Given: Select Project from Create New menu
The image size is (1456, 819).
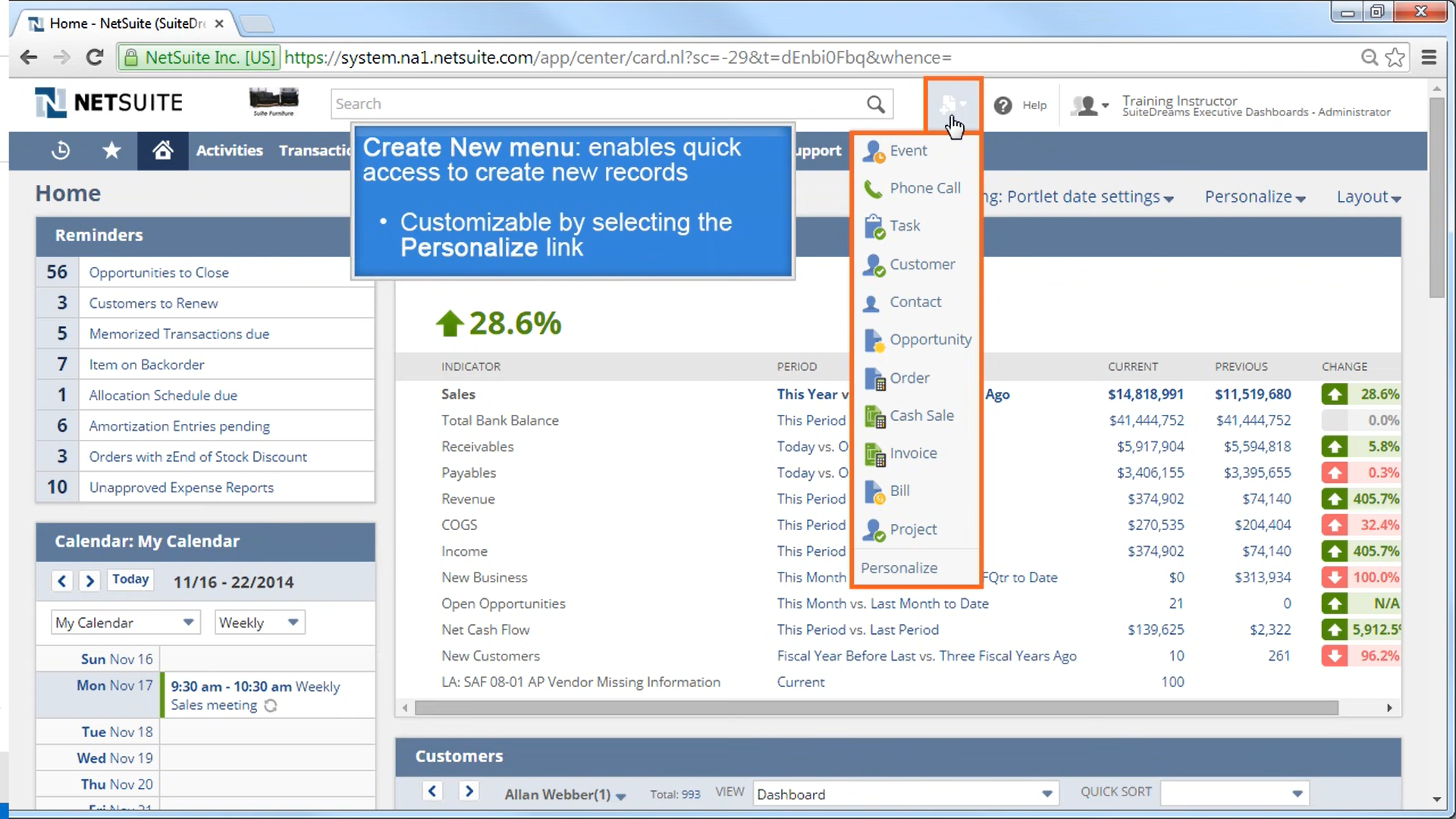Looking at the screenshot, I should pos(916,529).
